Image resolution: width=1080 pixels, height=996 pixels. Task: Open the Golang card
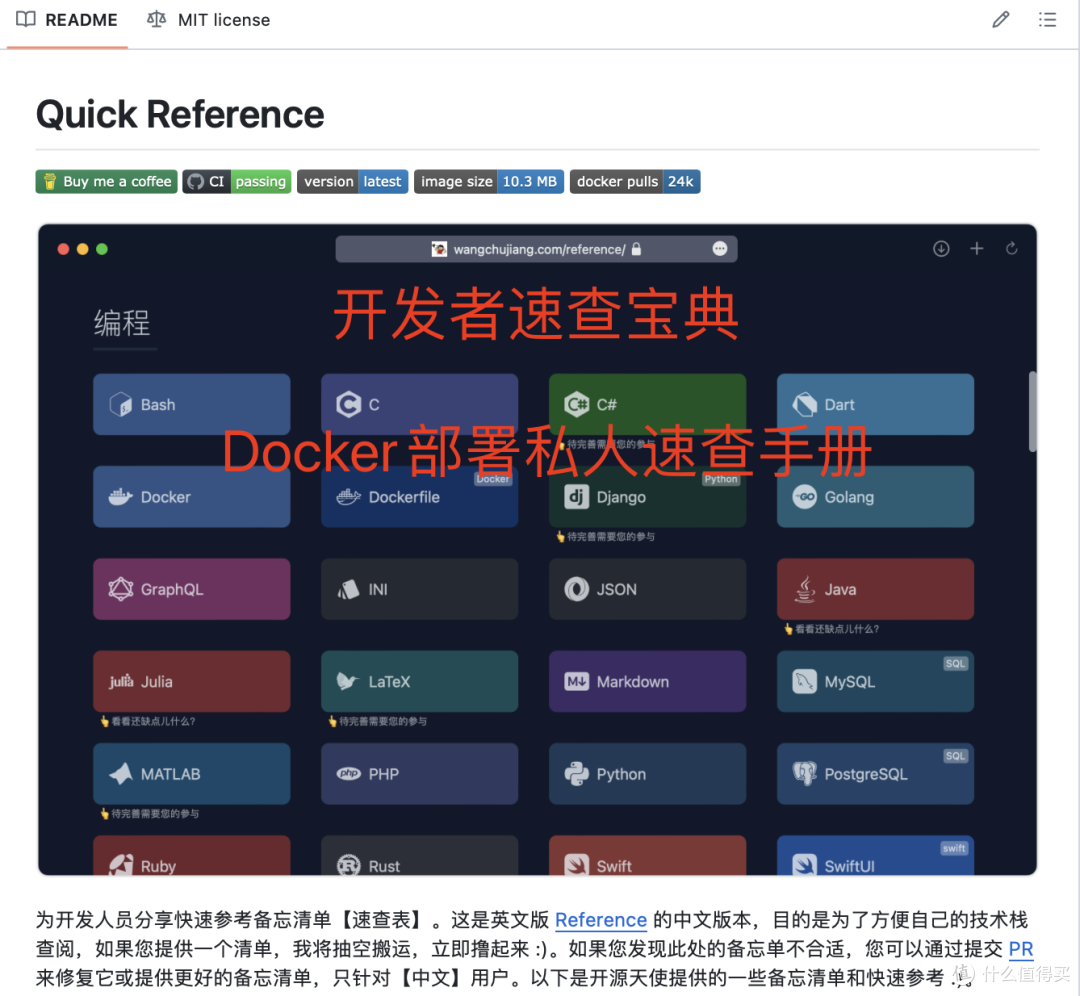[875, 497]
